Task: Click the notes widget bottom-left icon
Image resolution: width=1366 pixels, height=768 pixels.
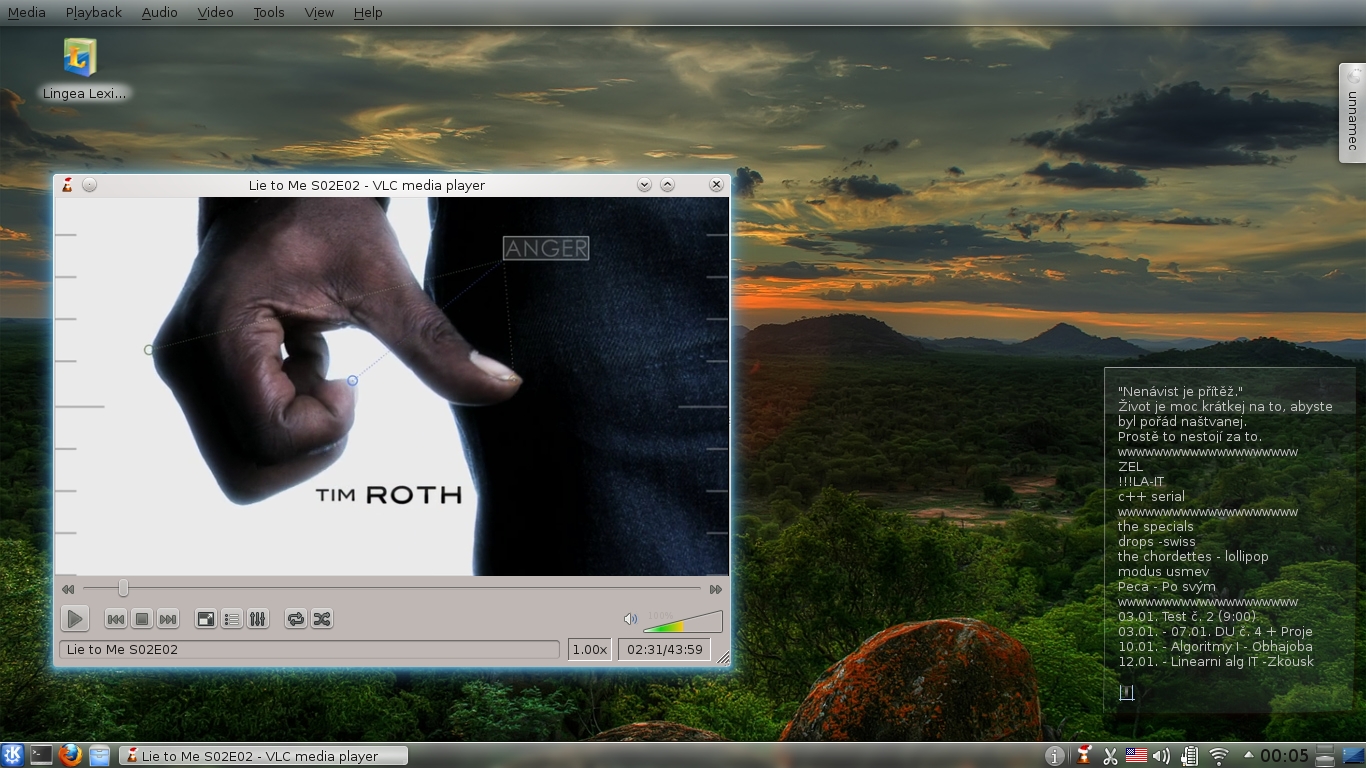Action: (x=1126, y=692)
